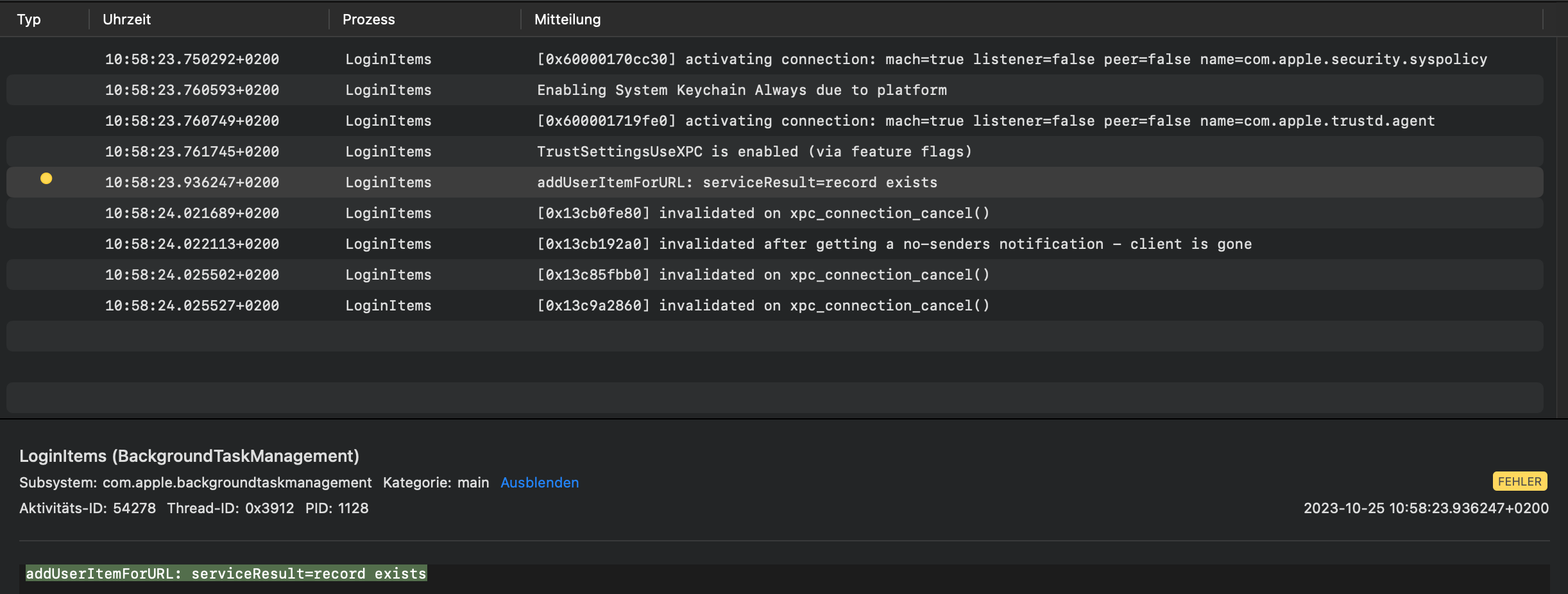Select the 'client is gone' log entry

tap(894, 244)
